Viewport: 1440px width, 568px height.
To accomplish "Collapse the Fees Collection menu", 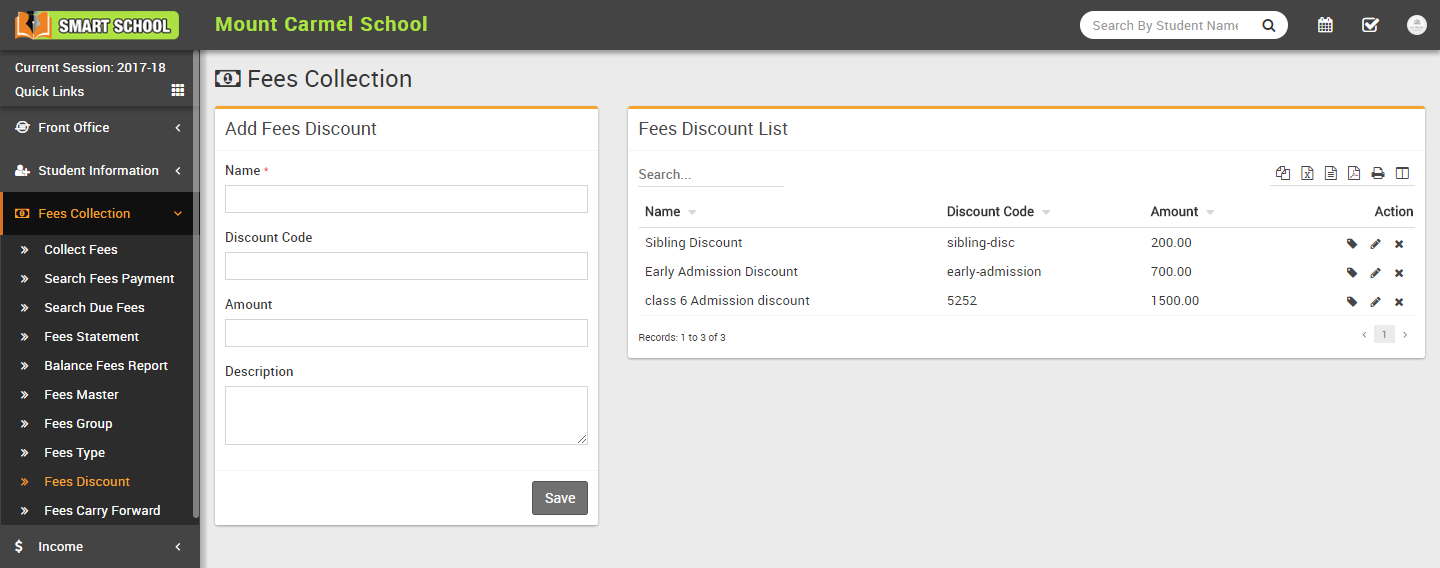I will (99, 214).
